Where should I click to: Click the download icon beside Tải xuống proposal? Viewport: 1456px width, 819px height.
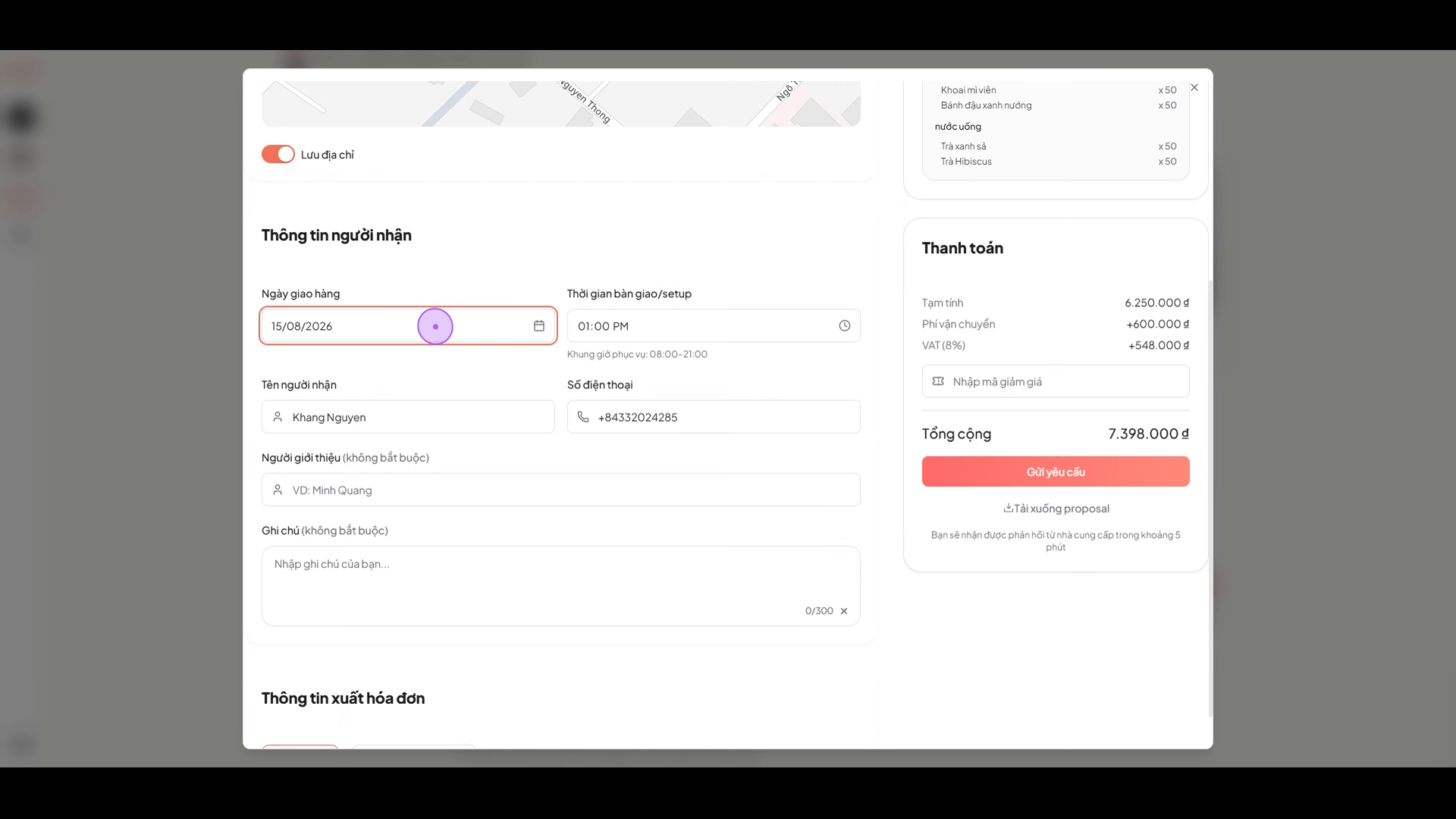(1008, 508)
